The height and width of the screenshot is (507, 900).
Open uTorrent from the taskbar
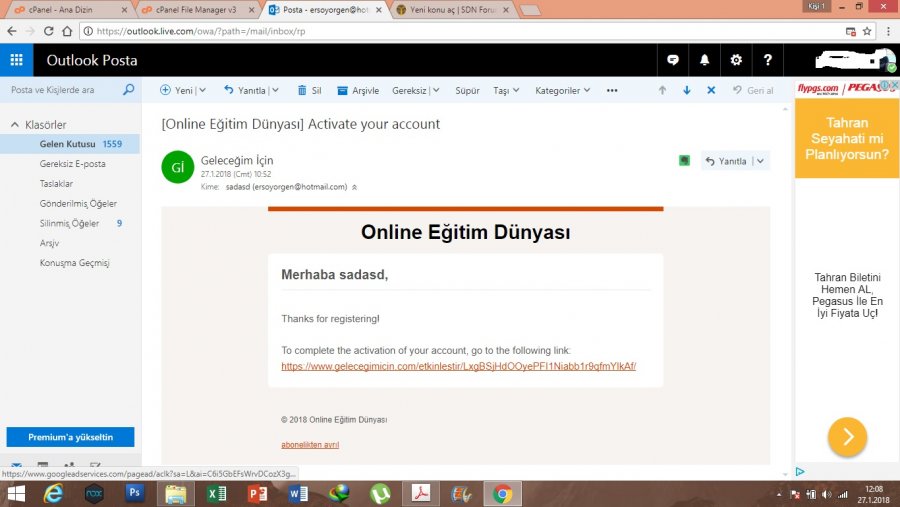[379, 494]
